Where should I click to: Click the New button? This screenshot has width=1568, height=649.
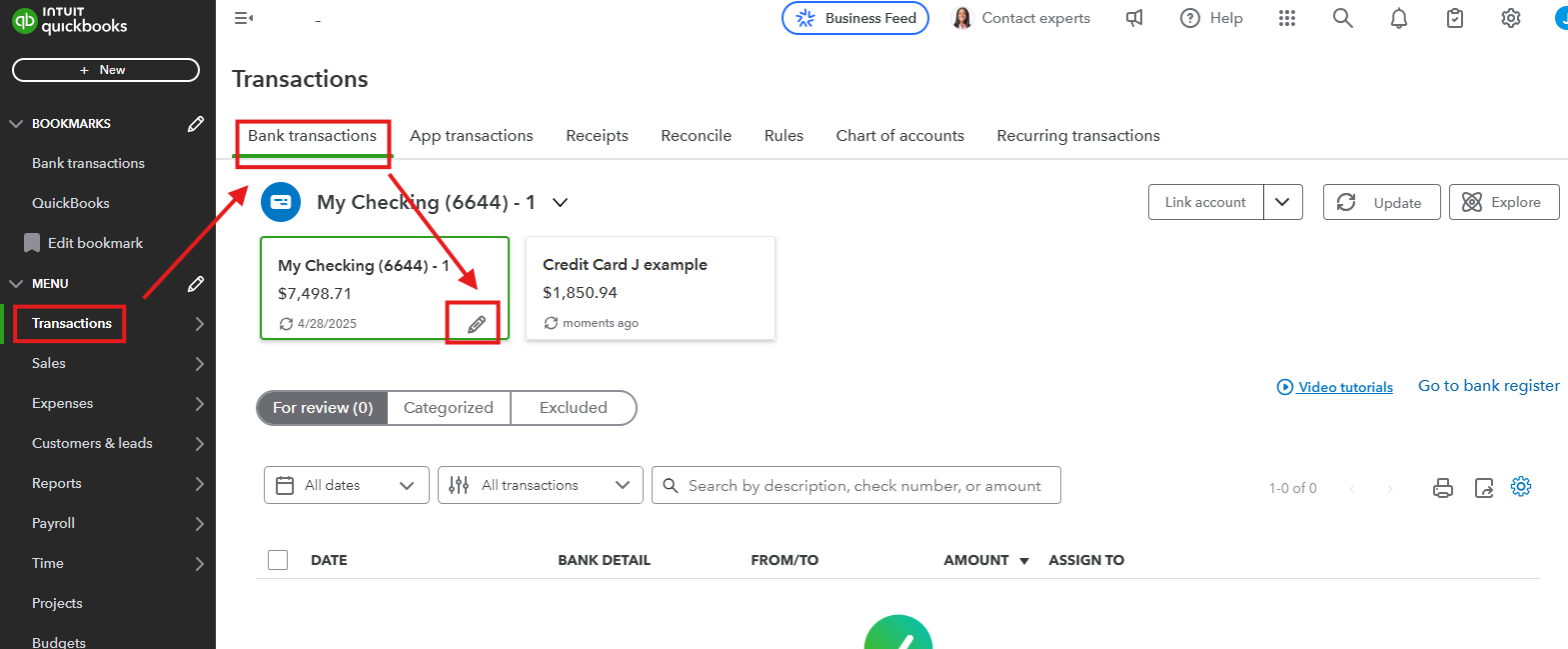click(x=106, y=70)
